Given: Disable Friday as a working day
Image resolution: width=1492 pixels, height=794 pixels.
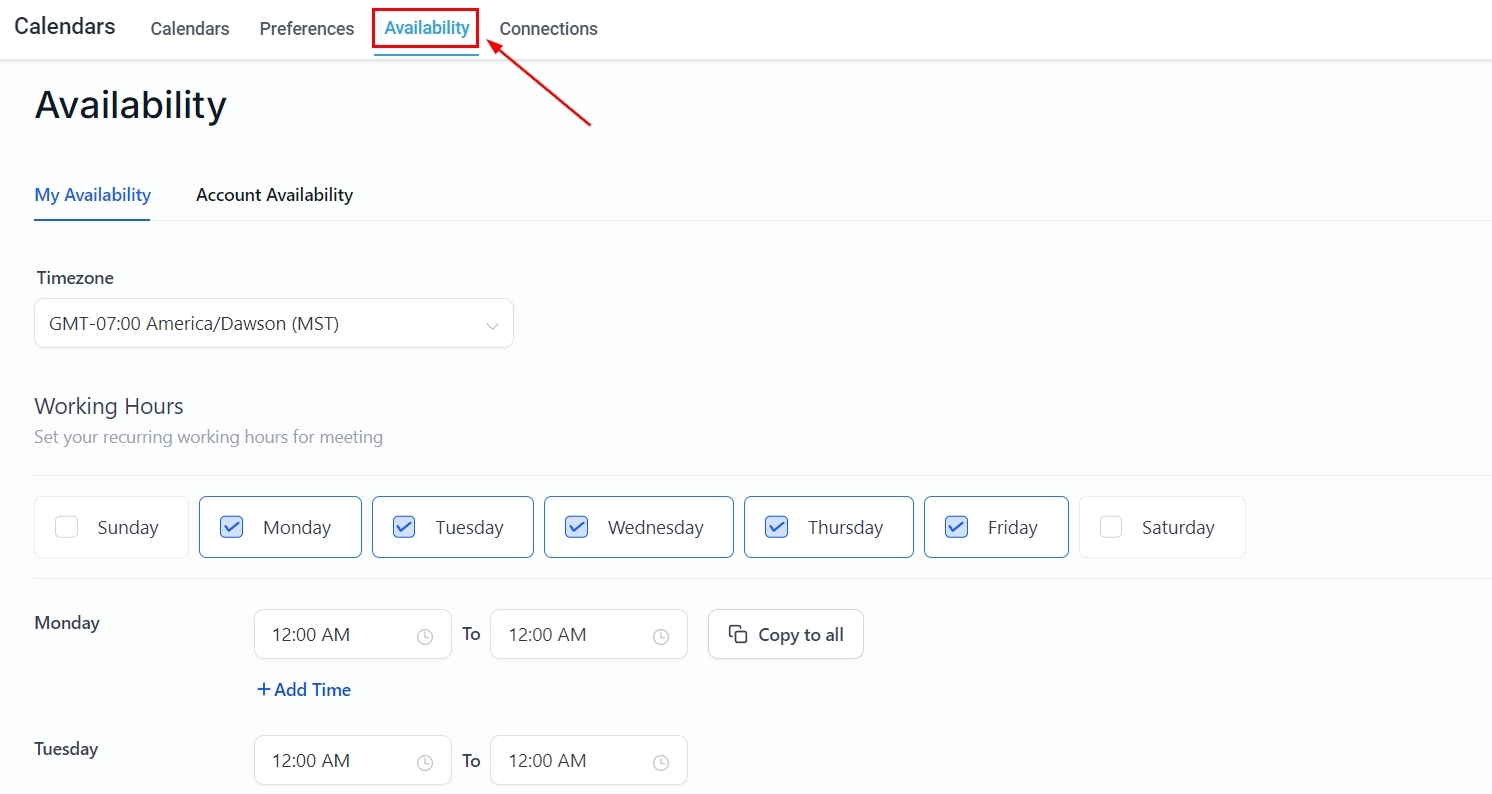Looking at the screenshot, I should [x=956, y=527].
